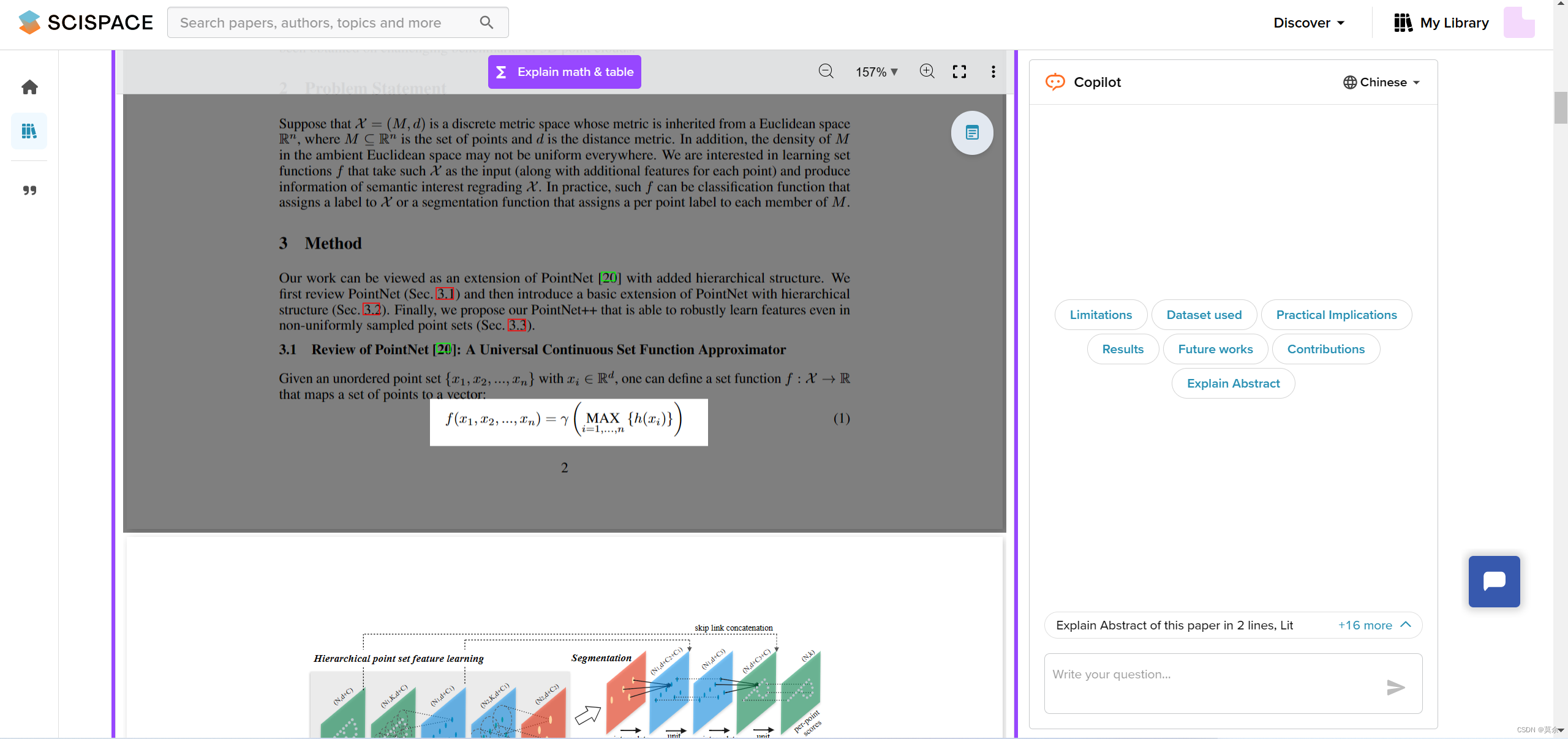
Task: Open the 157% zoom level dropdown
Action: pos(876,72)
